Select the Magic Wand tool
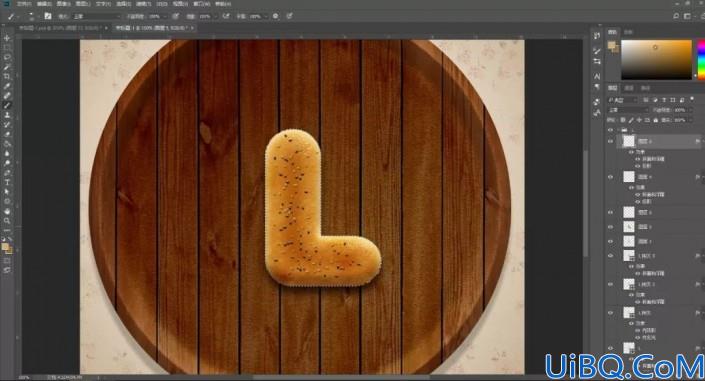705x381 pixels. pos(7,67)
